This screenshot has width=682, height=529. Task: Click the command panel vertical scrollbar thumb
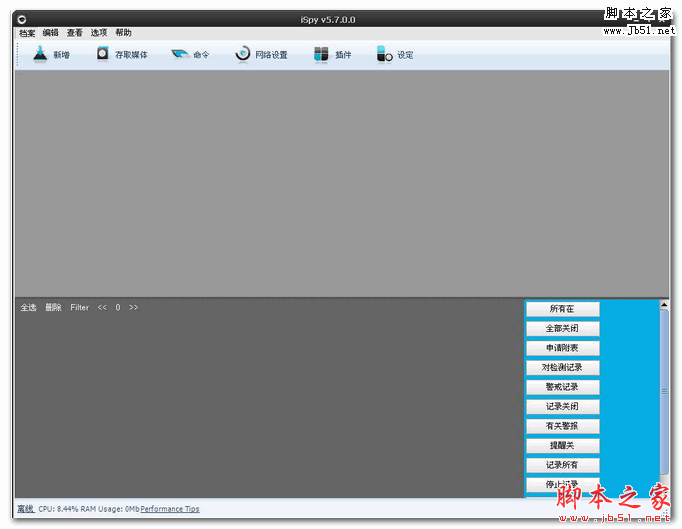(x=664, y=392)
